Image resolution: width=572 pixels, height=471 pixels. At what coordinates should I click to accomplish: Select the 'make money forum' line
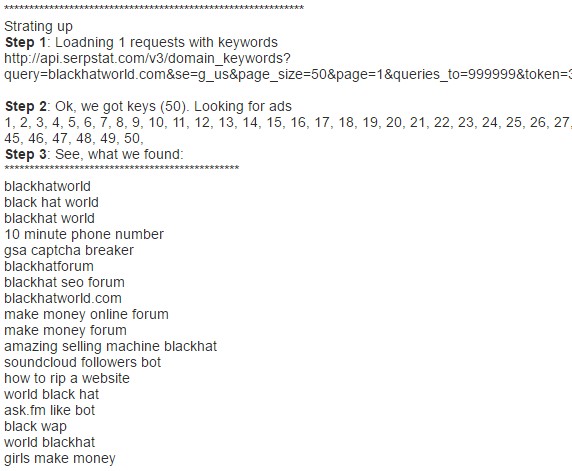66,330
